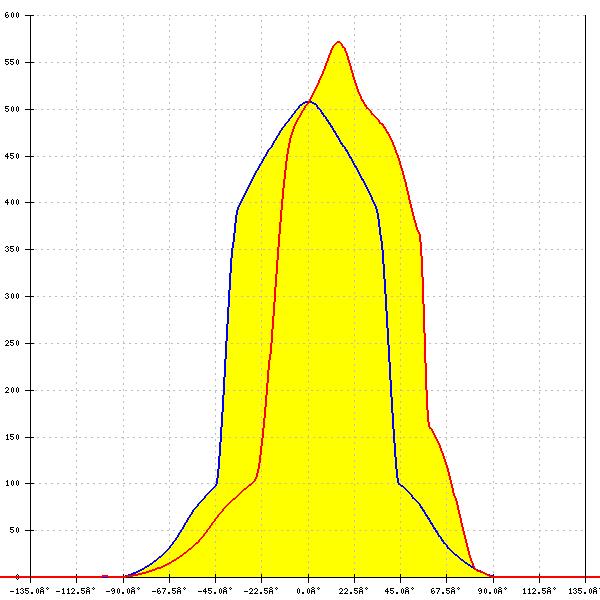Click the 600 y-axis label

[x=12, y=15]
